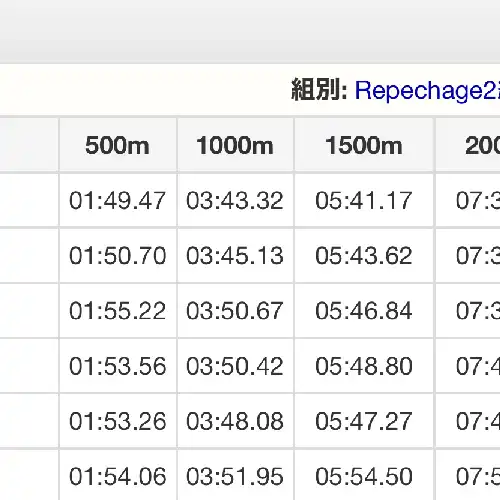Select the 03:50.42 split time cell
This screenshot has height=500, width=500.
click(235, 366)
